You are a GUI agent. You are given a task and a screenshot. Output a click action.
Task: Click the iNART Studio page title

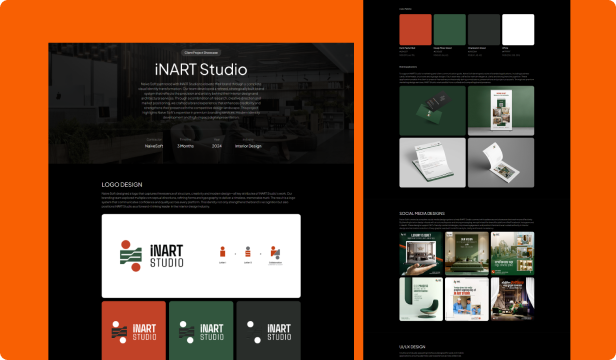click(201, 70)
